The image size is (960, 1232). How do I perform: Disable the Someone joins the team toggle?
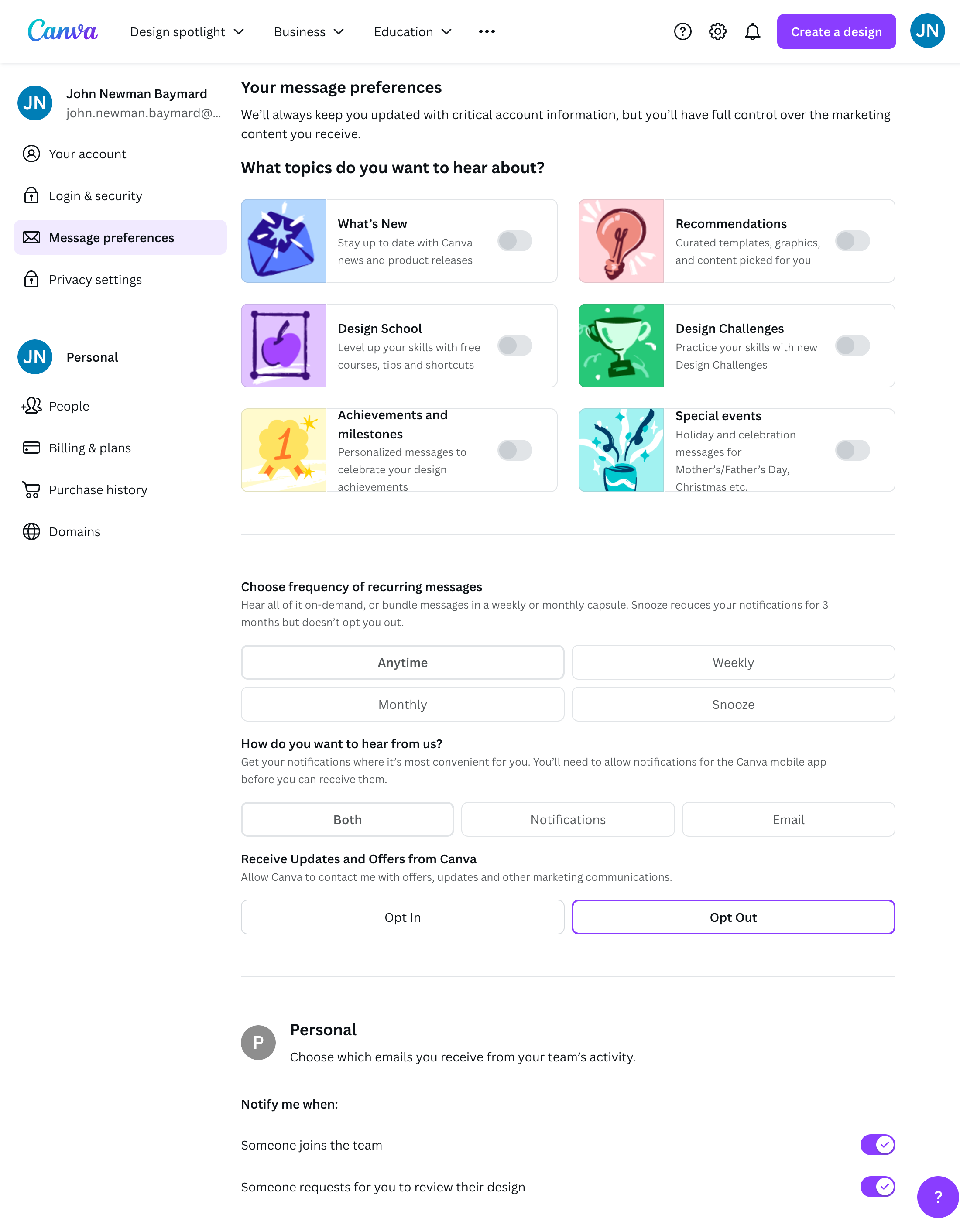click(878, 1145)
